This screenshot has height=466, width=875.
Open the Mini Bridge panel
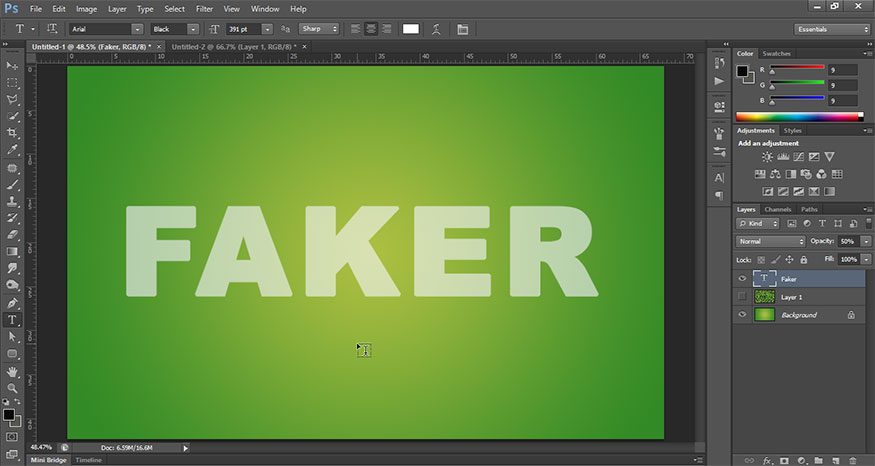(48, 460)
